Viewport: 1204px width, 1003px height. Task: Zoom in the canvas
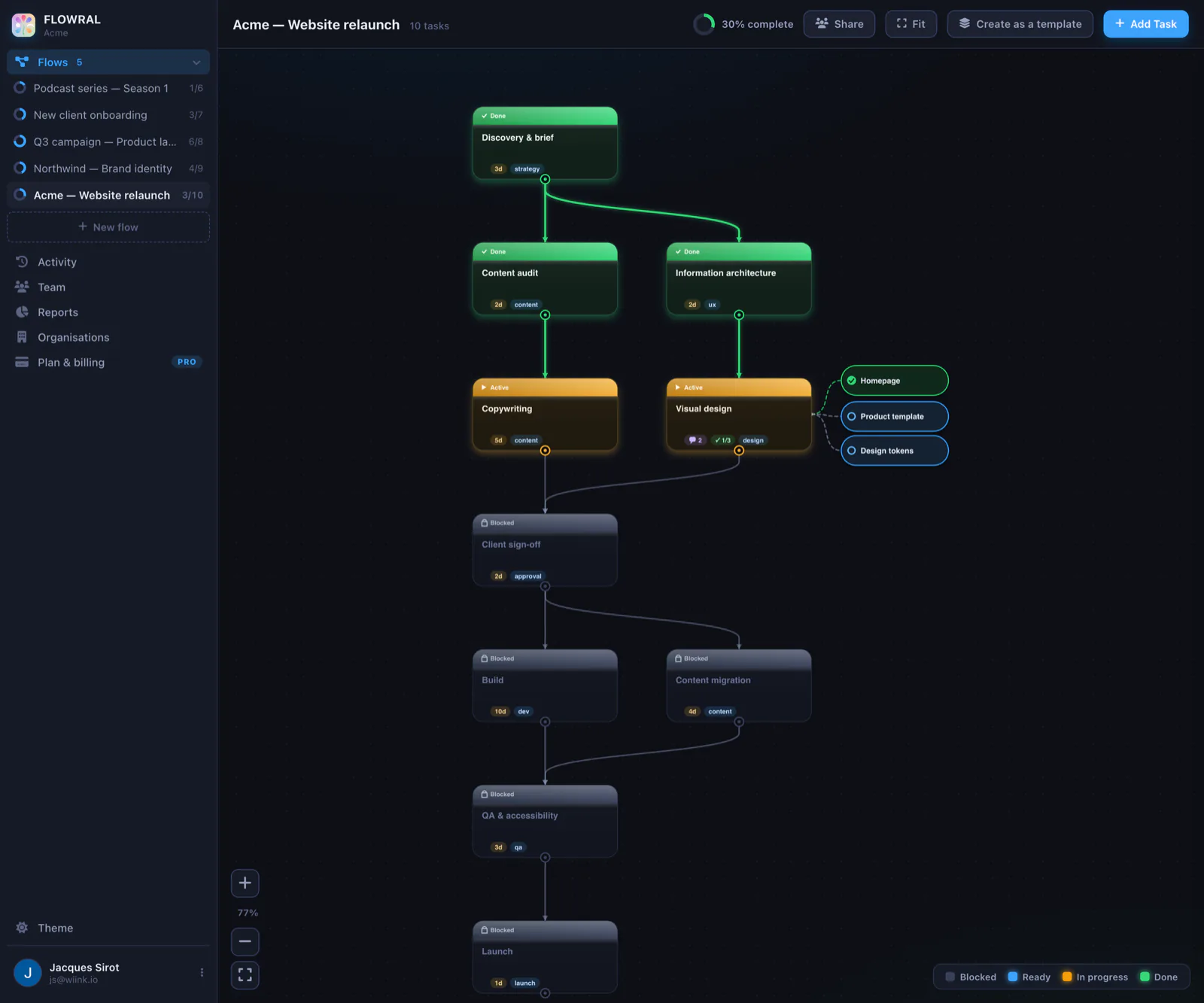point(245,883)
